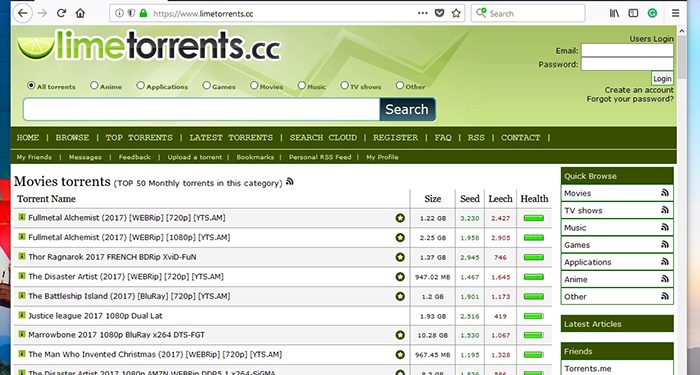Open the TV shows Quick Browse link
Image resolution: width=700 pixels, height=375 pixels.
click(x=583, y=210)
